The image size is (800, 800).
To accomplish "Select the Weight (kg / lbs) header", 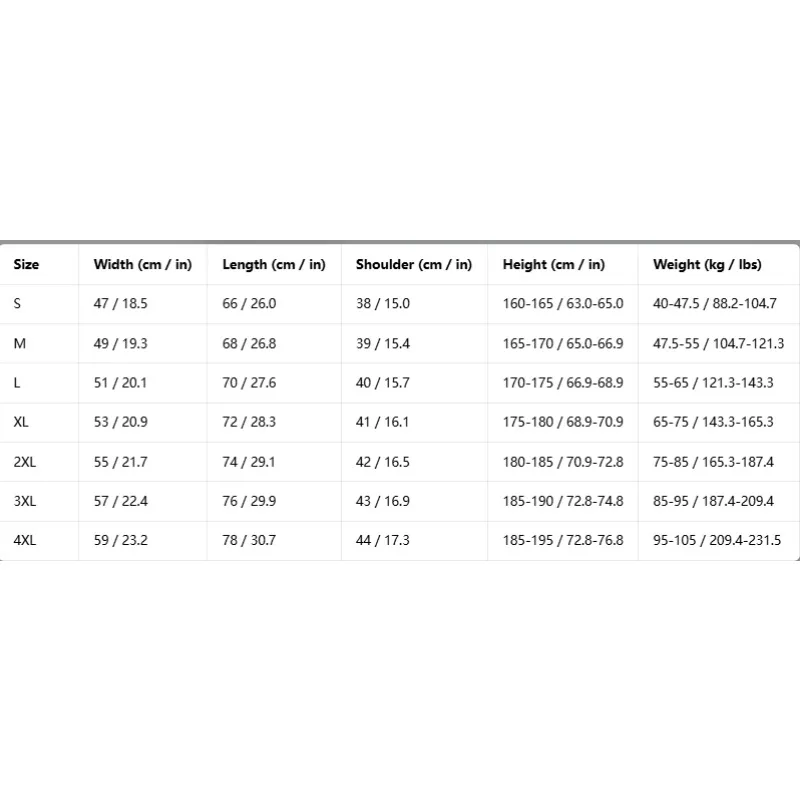I will coord(707,264).
